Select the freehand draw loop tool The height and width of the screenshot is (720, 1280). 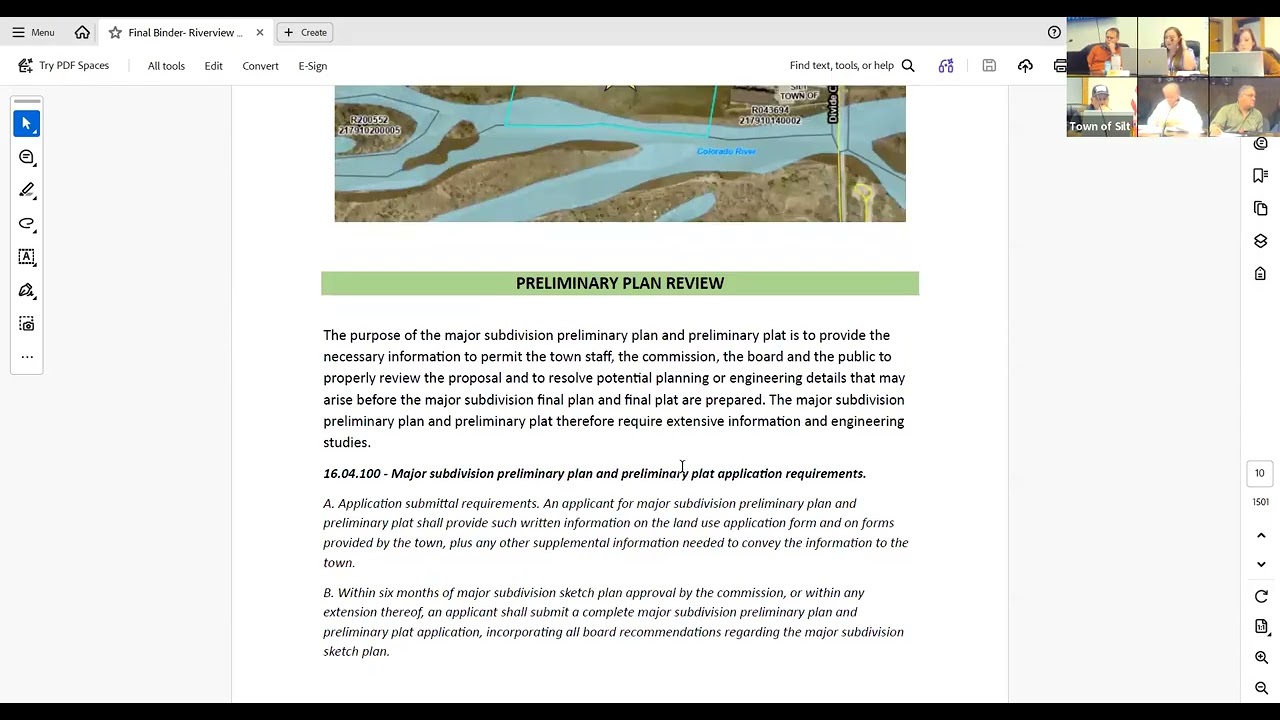point(27,223)
